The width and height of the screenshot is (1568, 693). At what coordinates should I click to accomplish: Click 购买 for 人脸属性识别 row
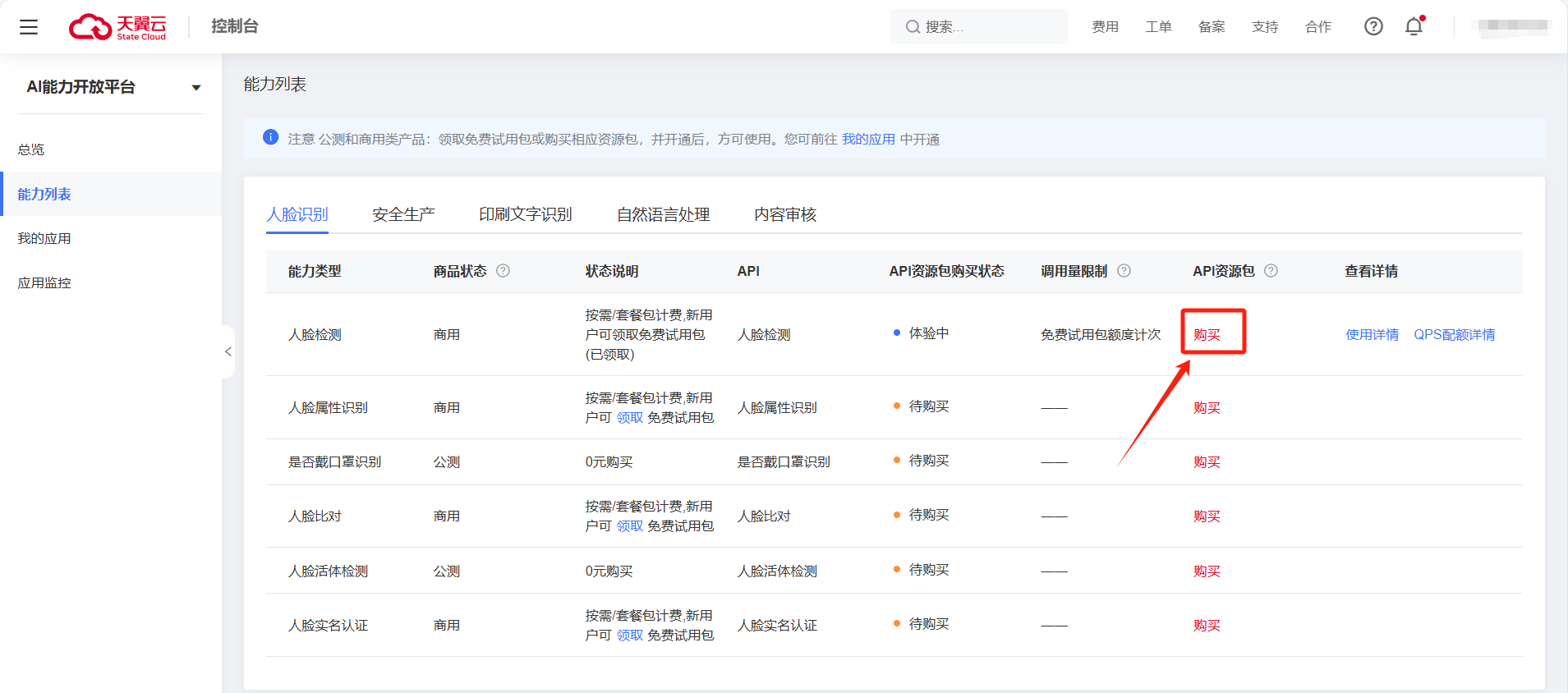click(x=1207, y=407)
